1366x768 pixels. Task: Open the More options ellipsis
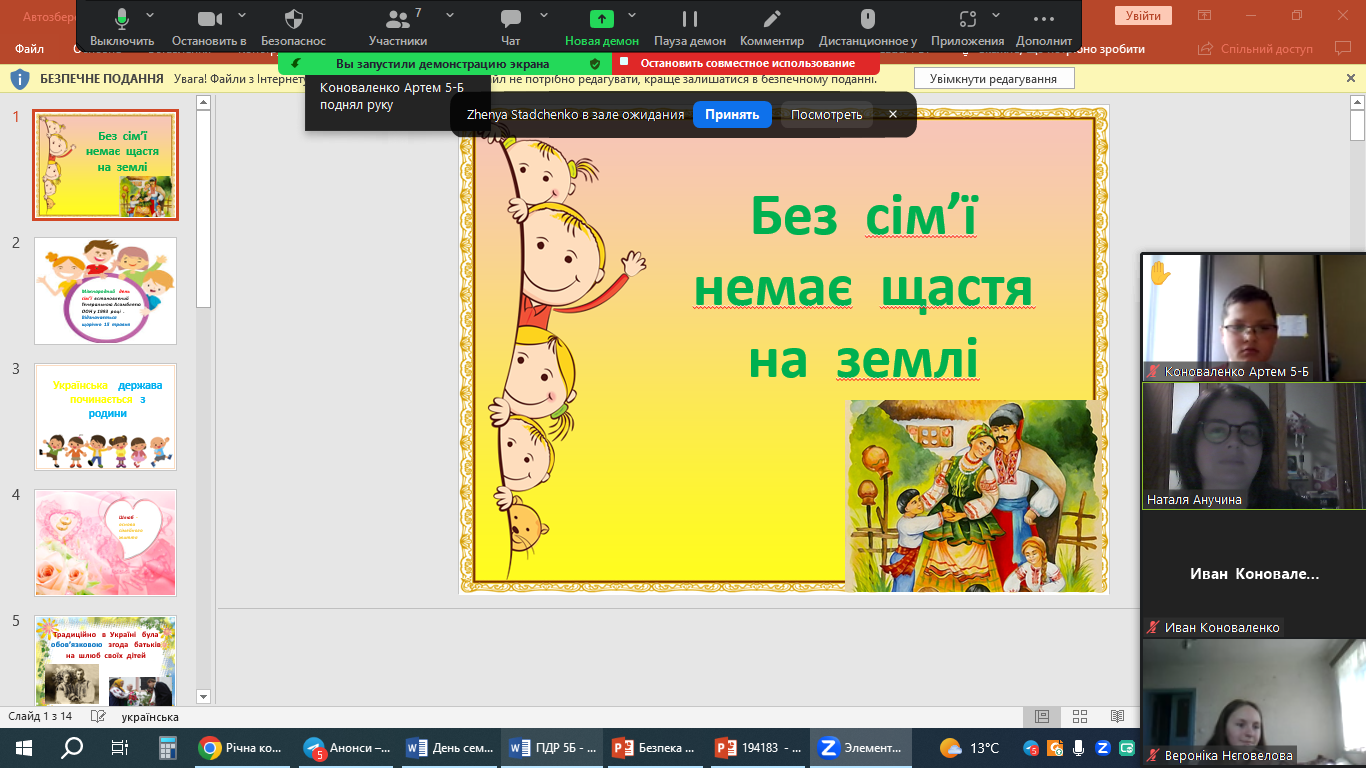click(x=1044, y=27)
